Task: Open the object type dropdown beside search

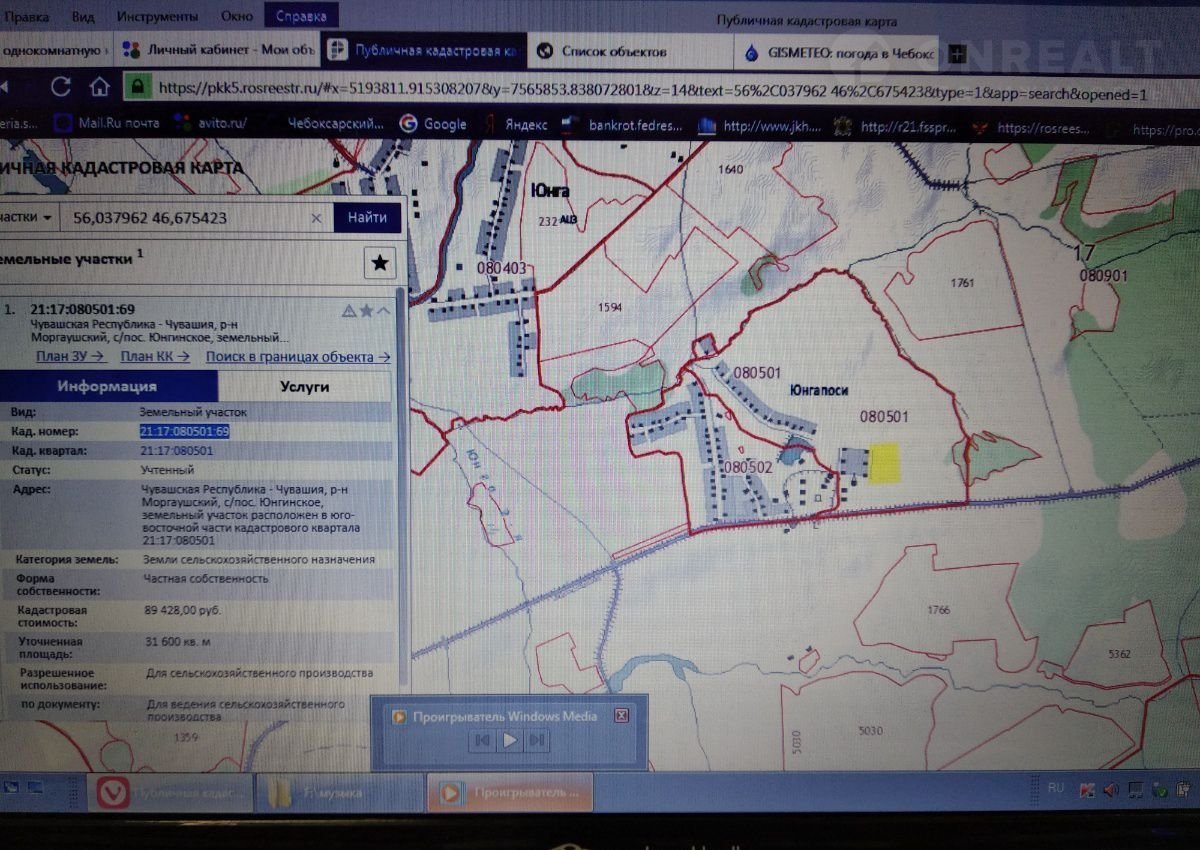Action: click(x=28, y=217)
